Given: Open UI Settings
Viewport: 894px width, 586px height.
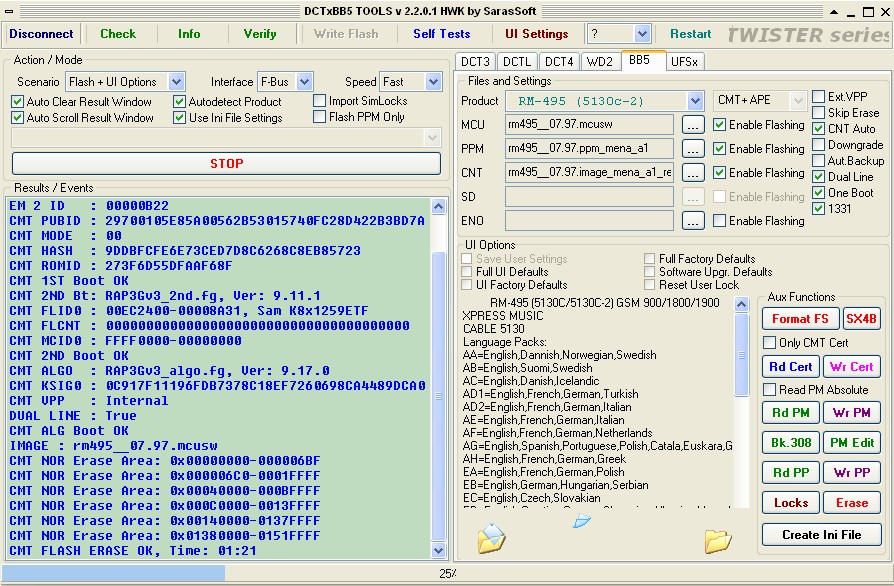Looking at the screenshot, I should click(537, 34).
